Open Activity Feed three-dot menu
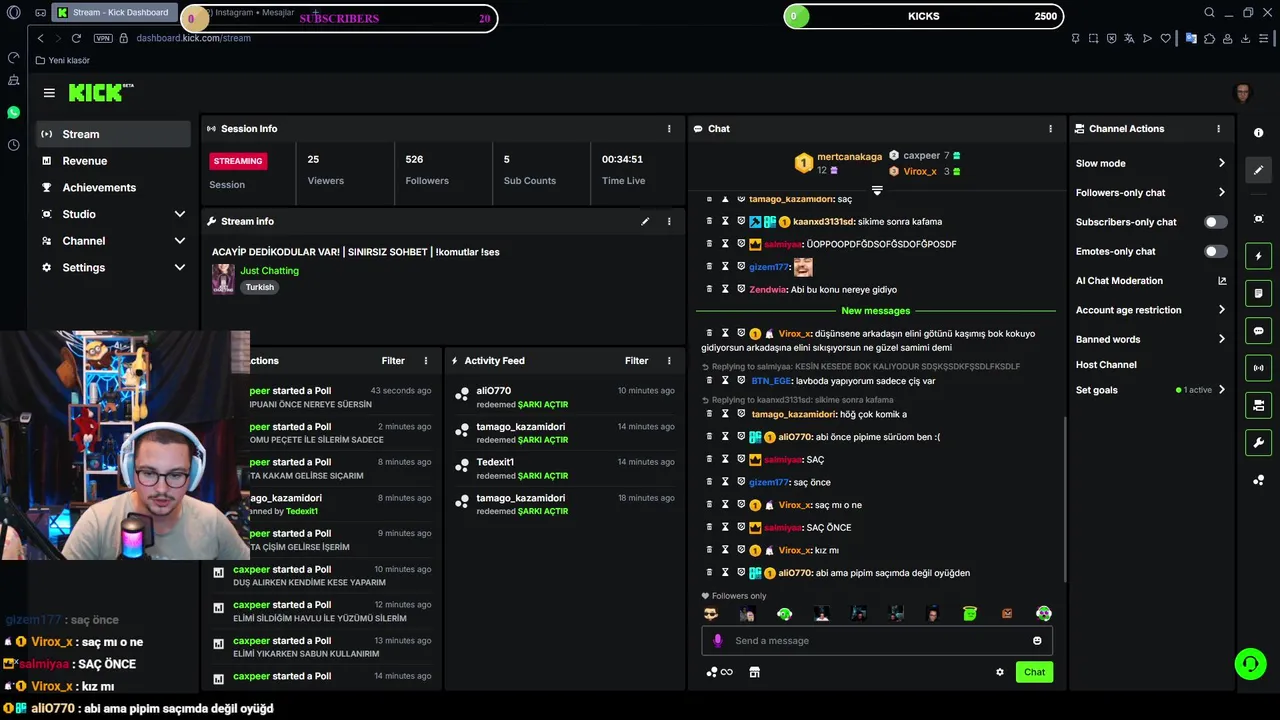 point(669,361)
